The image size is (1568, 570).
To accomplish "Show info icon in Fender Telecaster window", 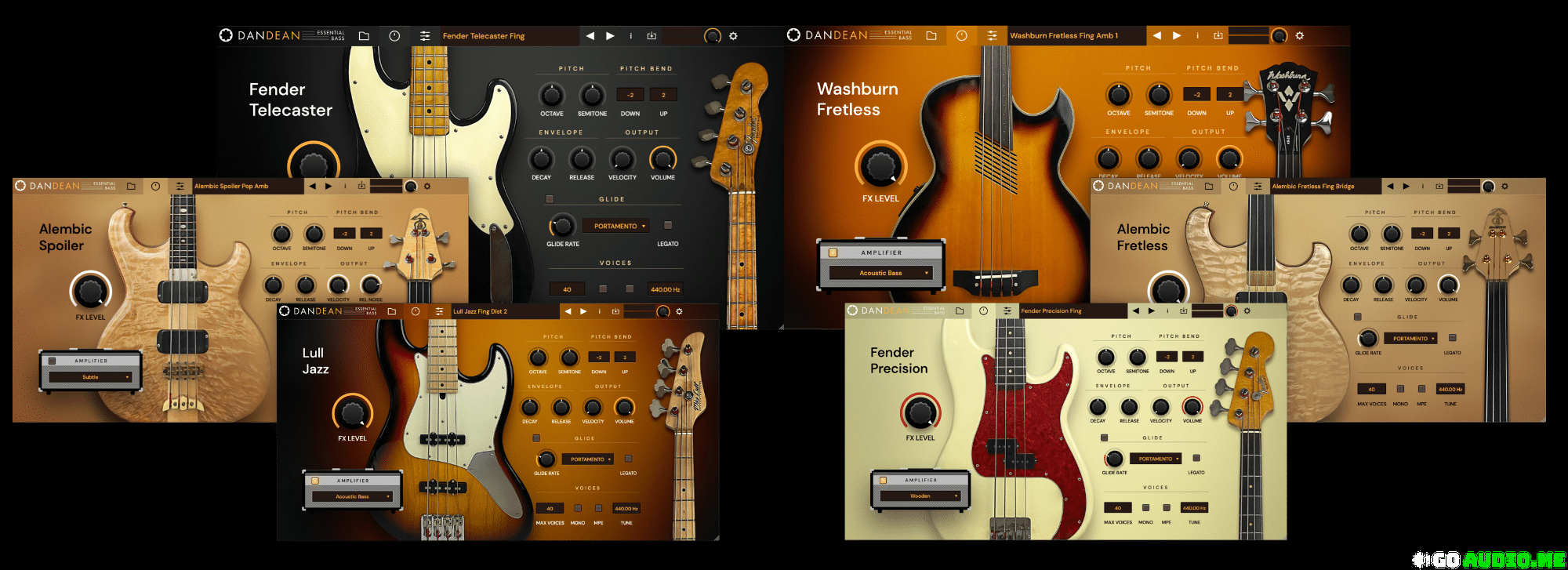I will 631,36.
